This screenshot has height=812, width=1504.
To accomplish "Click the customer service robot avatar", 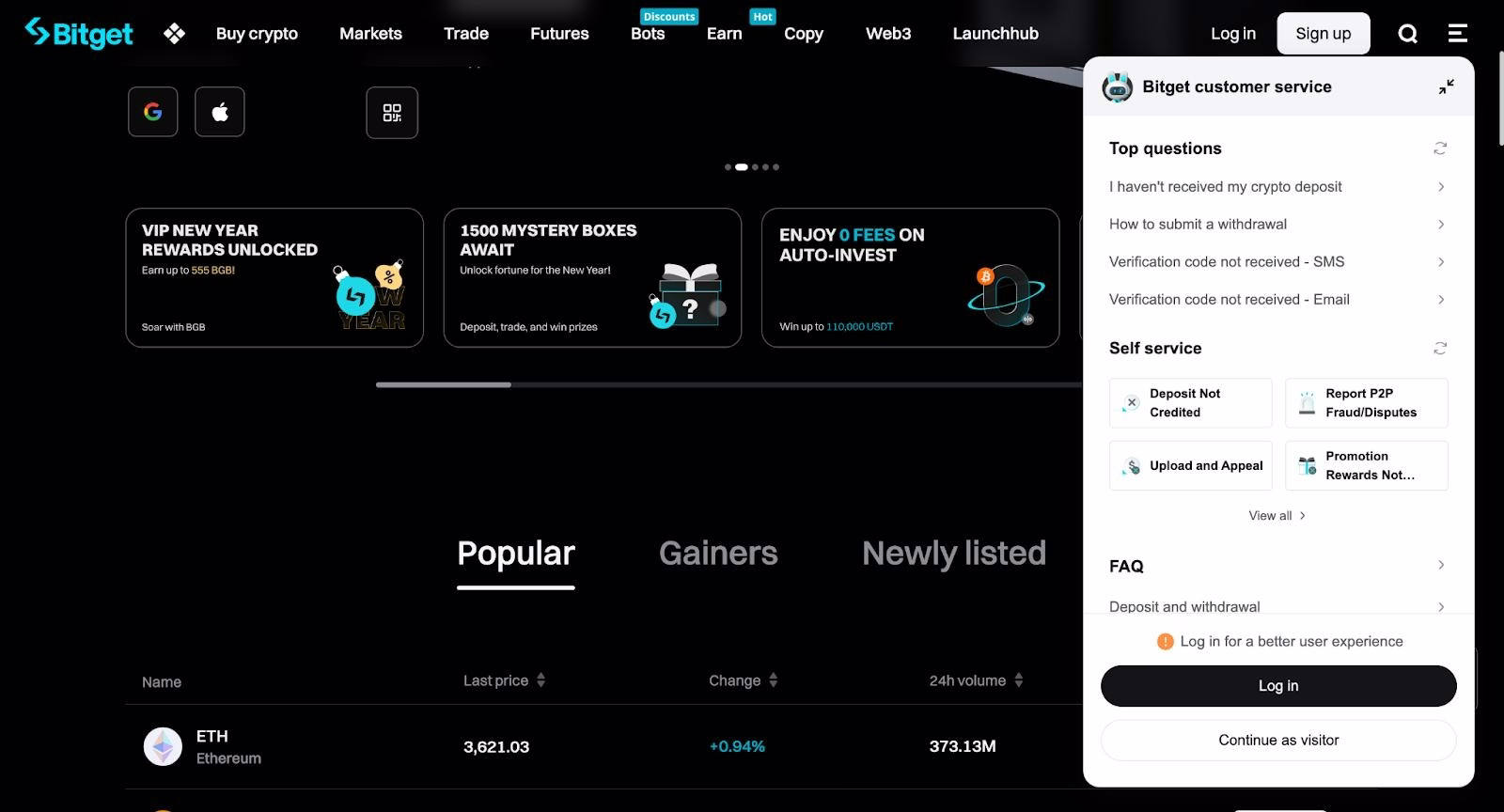I will (x=1118, y=86).
